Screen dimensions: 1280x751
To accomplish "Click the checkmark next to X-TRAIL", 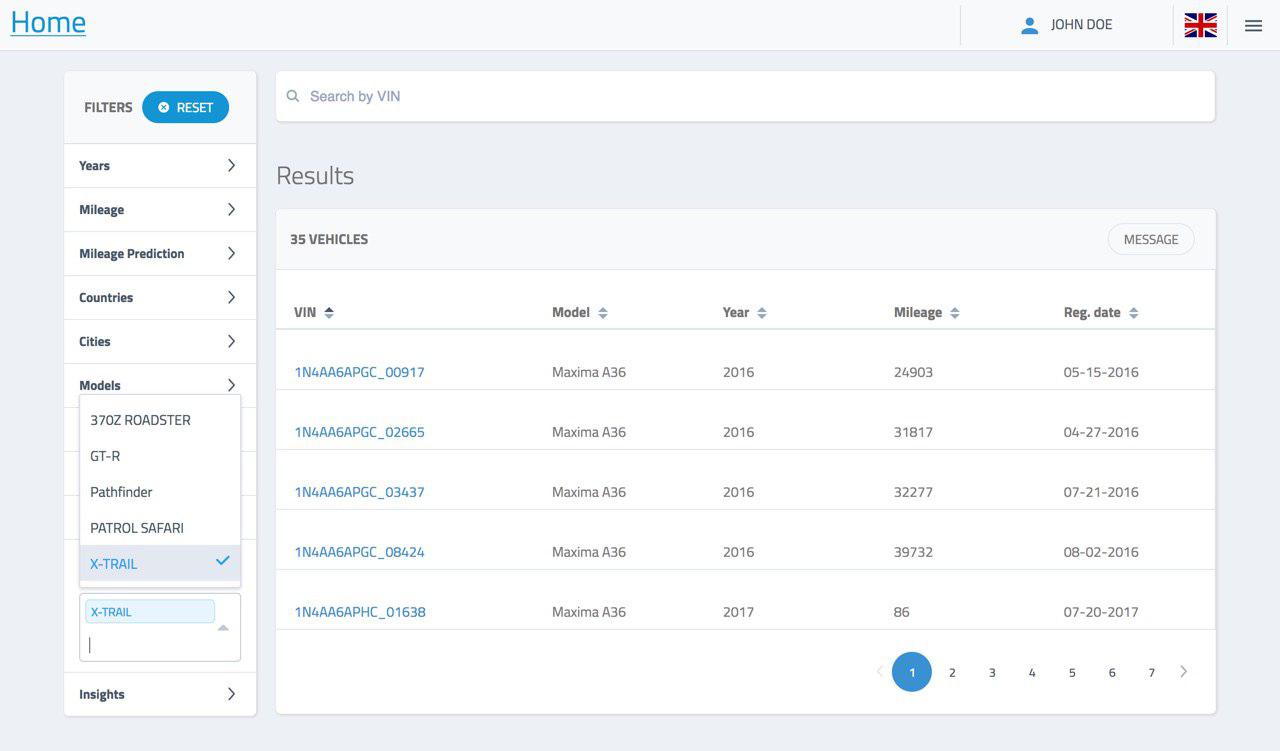I will [x=223, y=561].
